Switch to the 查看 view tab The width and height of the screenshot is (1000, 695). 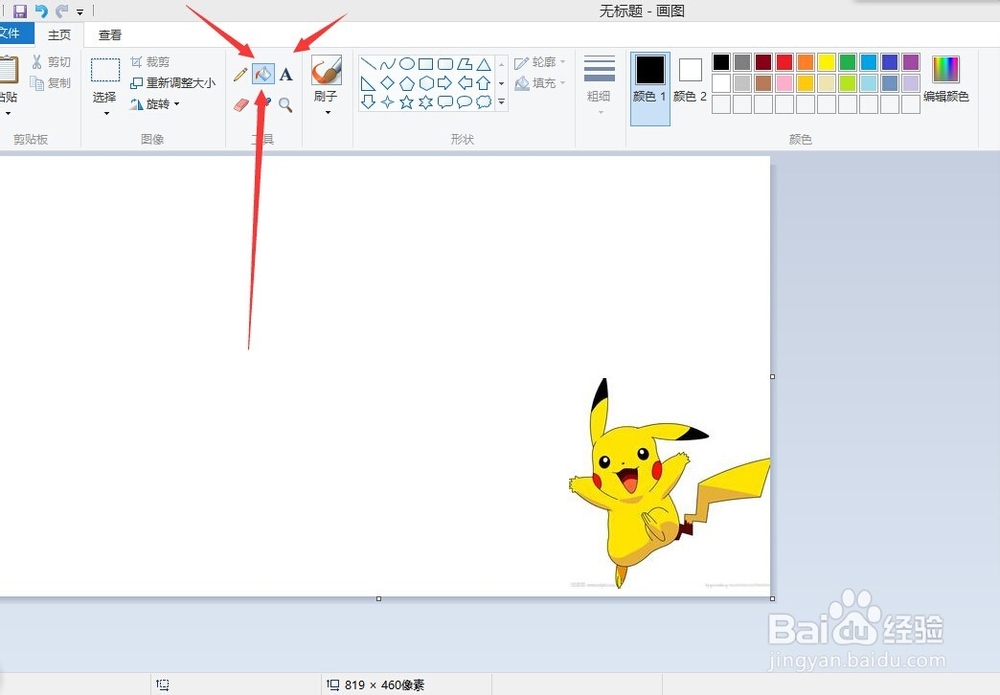(x=110, y=35)
